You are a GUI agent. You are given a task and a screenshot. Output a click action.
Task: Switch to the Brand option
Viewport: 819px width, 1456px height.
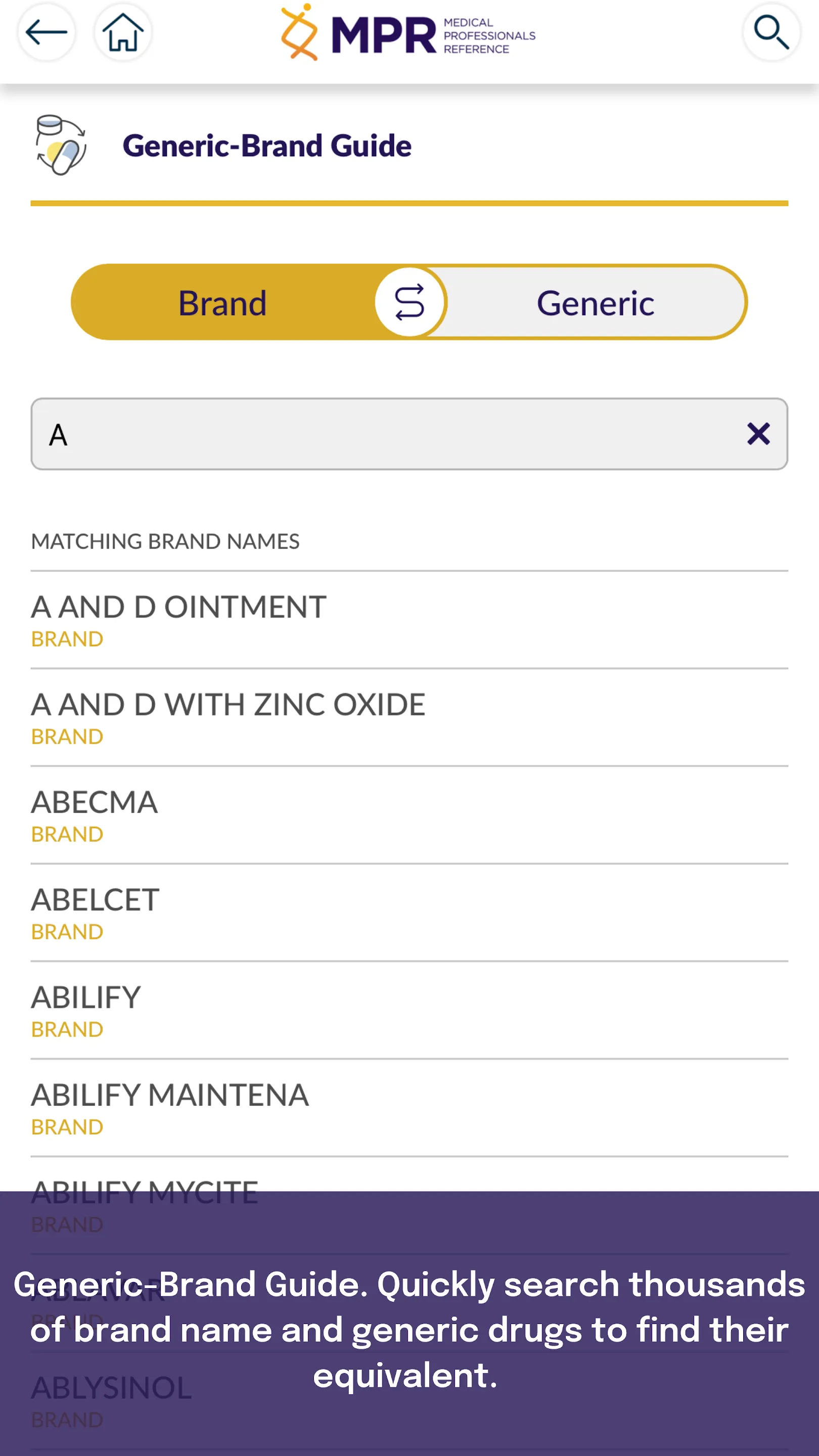point(222,302)
